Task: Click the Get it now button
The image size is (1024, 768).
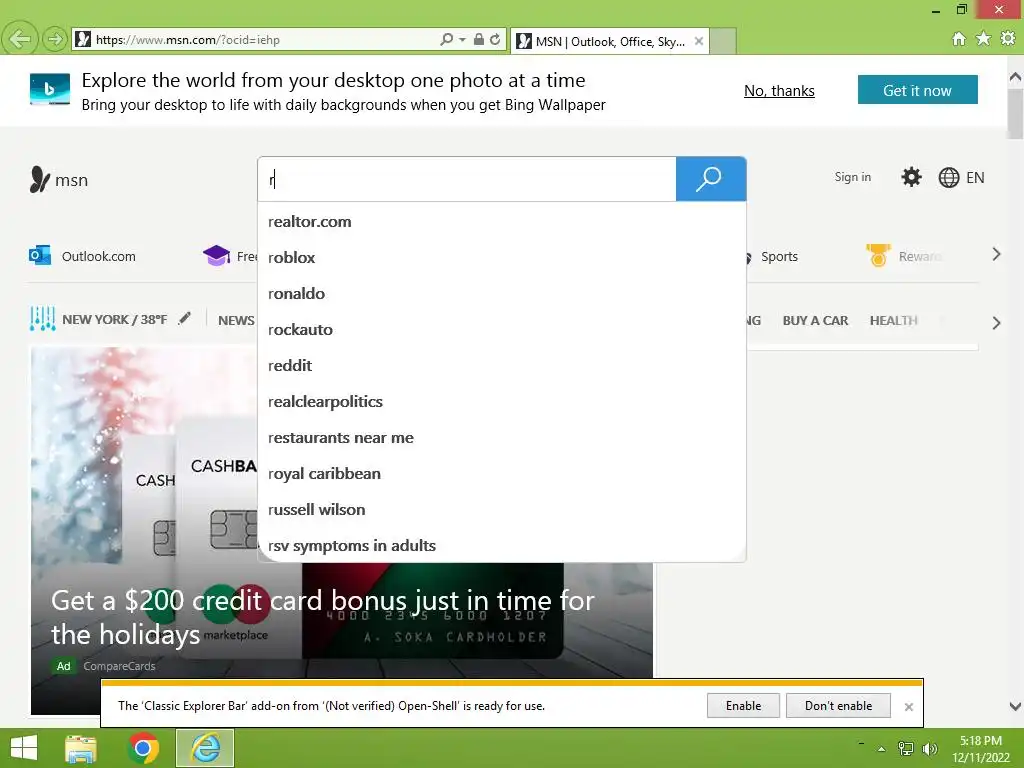Action: click(x=918, y=90)
